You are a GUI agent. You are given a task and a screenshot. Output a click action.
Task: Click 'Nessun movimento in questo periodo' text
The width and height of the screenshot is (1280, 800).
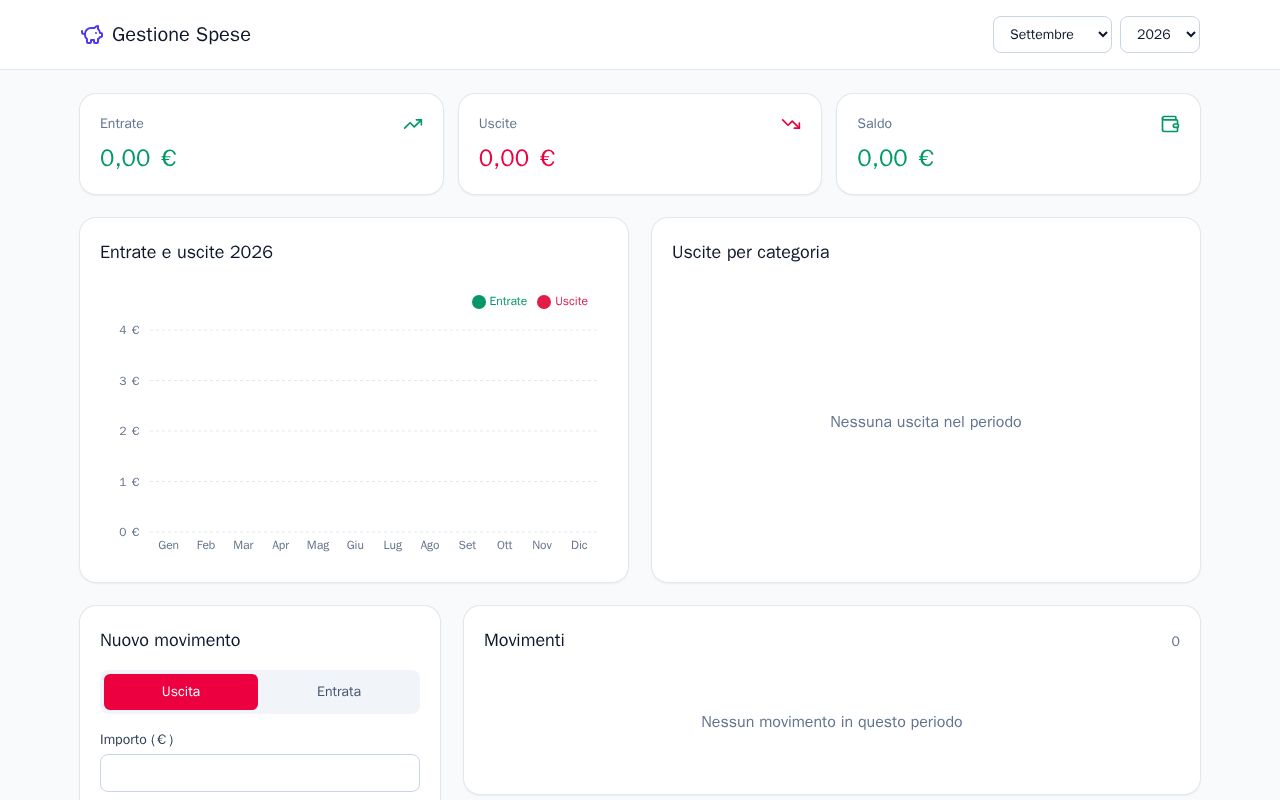pos(832,722)
